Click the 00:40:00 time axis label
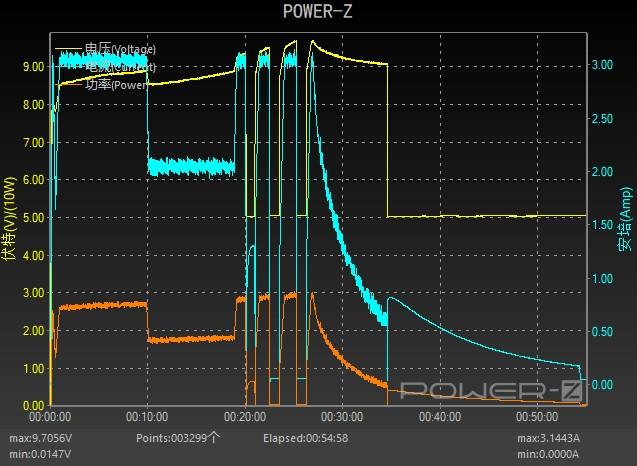 [440, 417]
